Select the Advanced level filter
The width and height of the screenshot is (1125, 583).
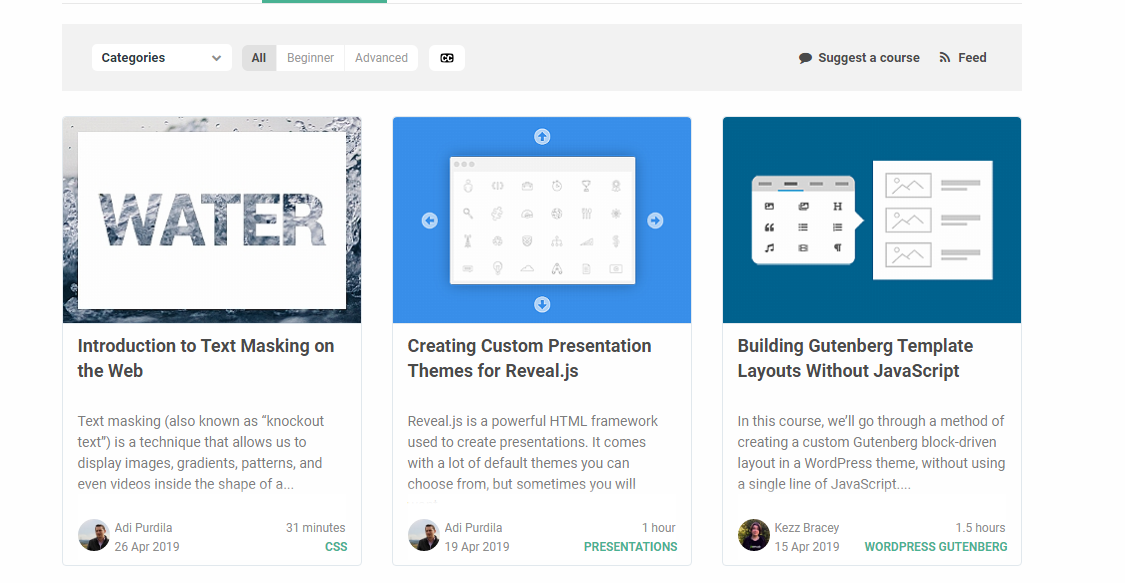(381, 58)
